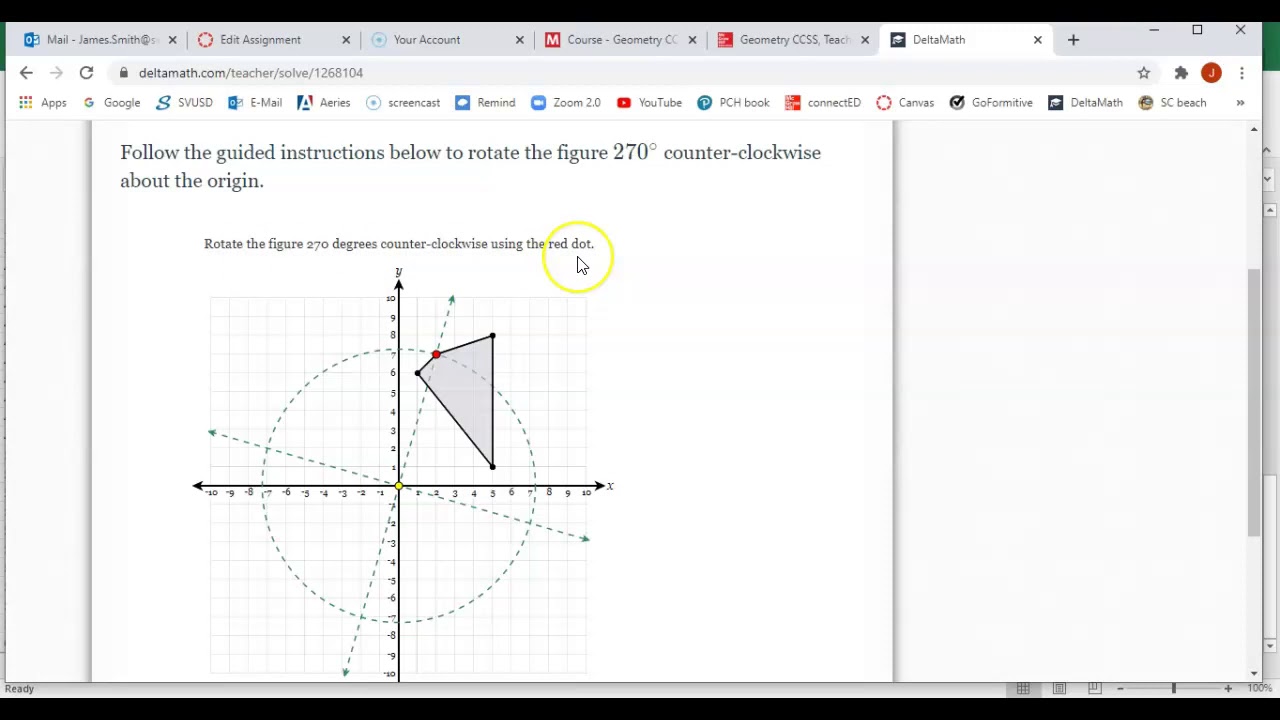The image size is (1280, 720).
Task: Open the Chrome profile avatar
Action: [1211, 73]
